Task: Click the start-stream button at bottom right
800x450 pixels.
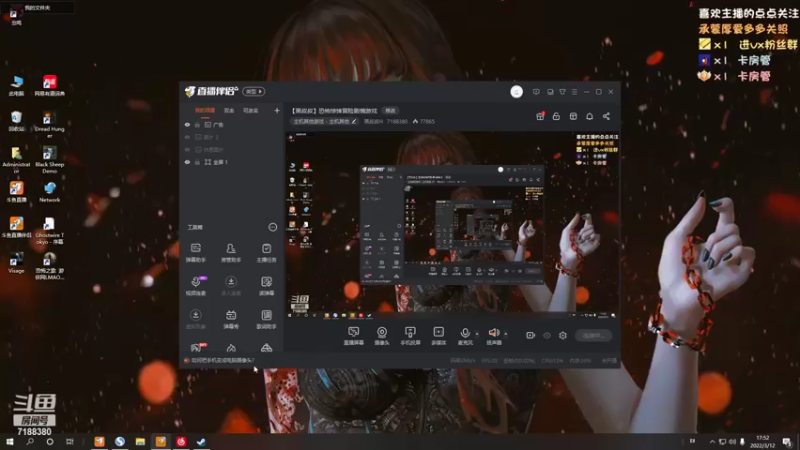Action: tap(593, 335)
